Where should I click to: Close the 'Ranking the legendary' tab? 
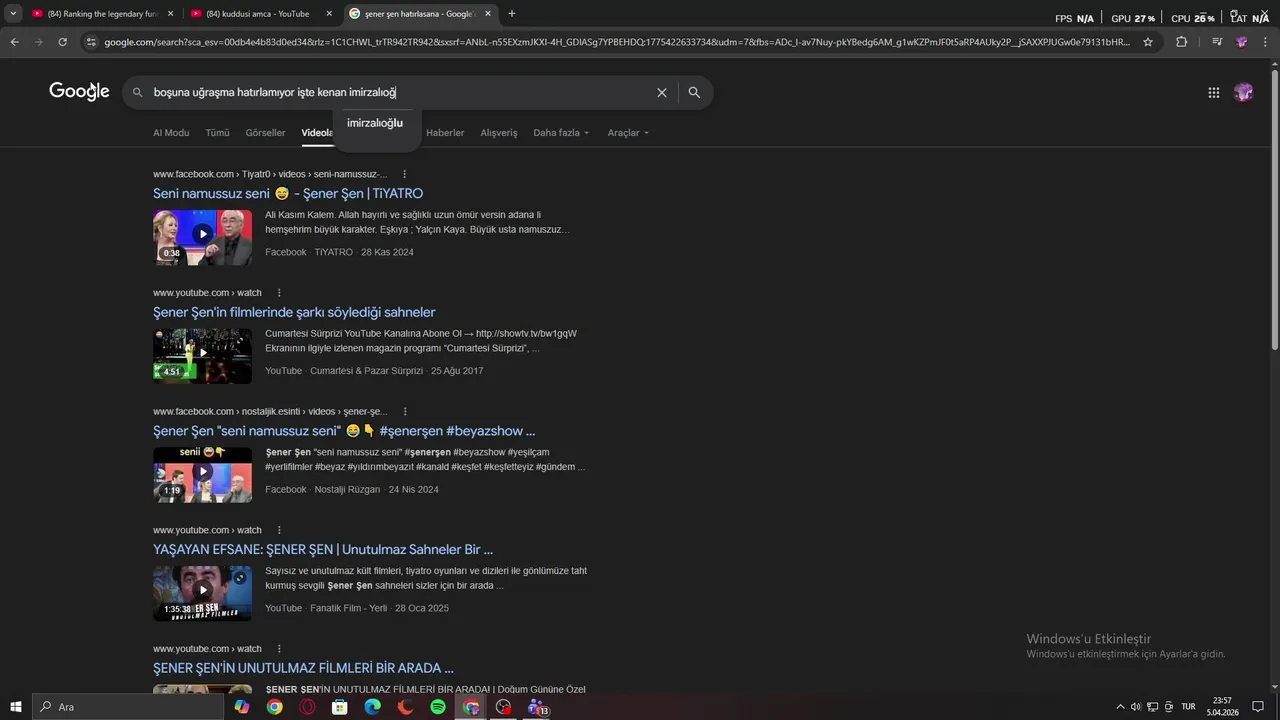click(170, 14)
